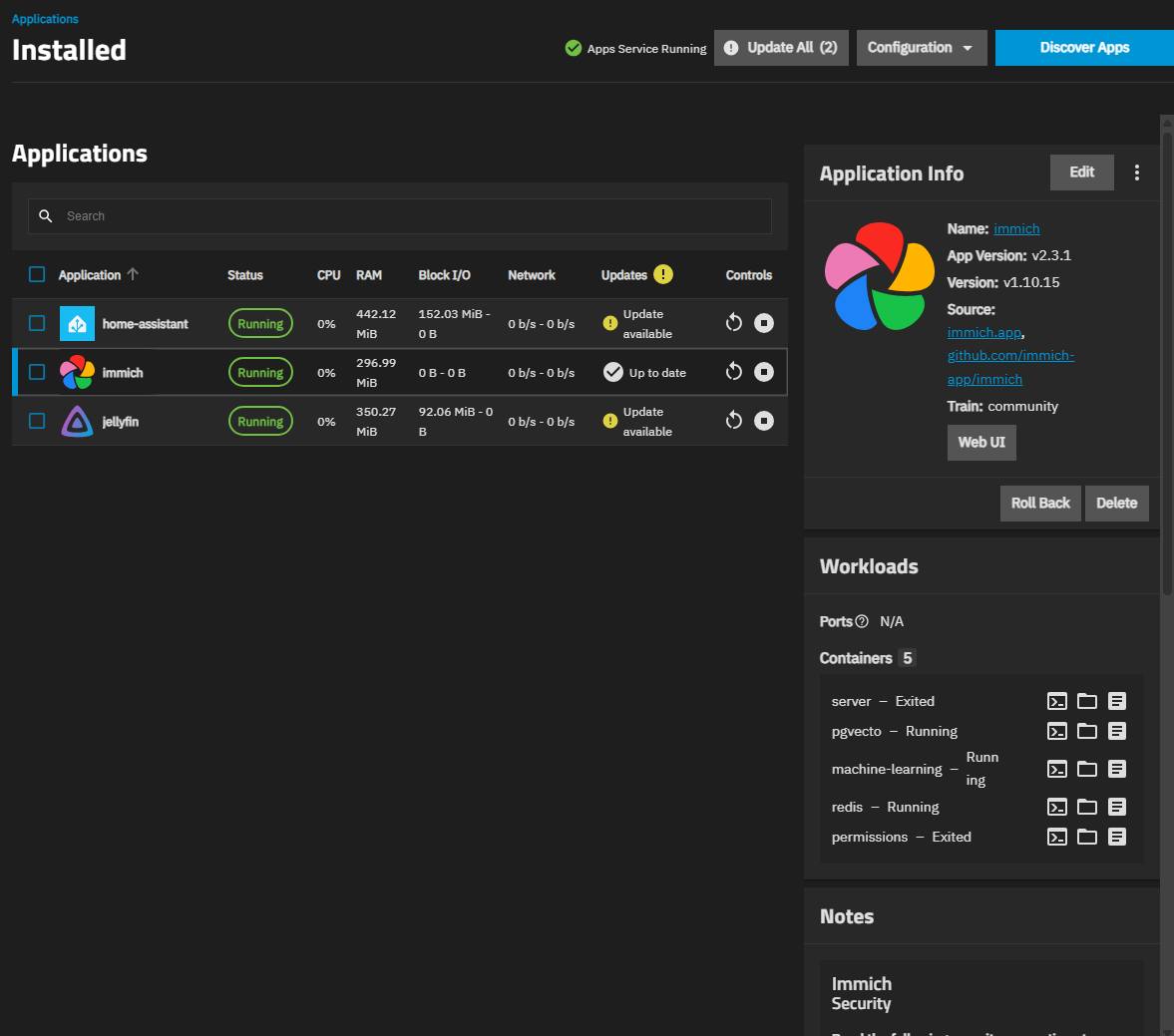The height and width of the screenshot is (1036, 1174).
Task: Stop the home-assistant app
Action: coord(764,323)
